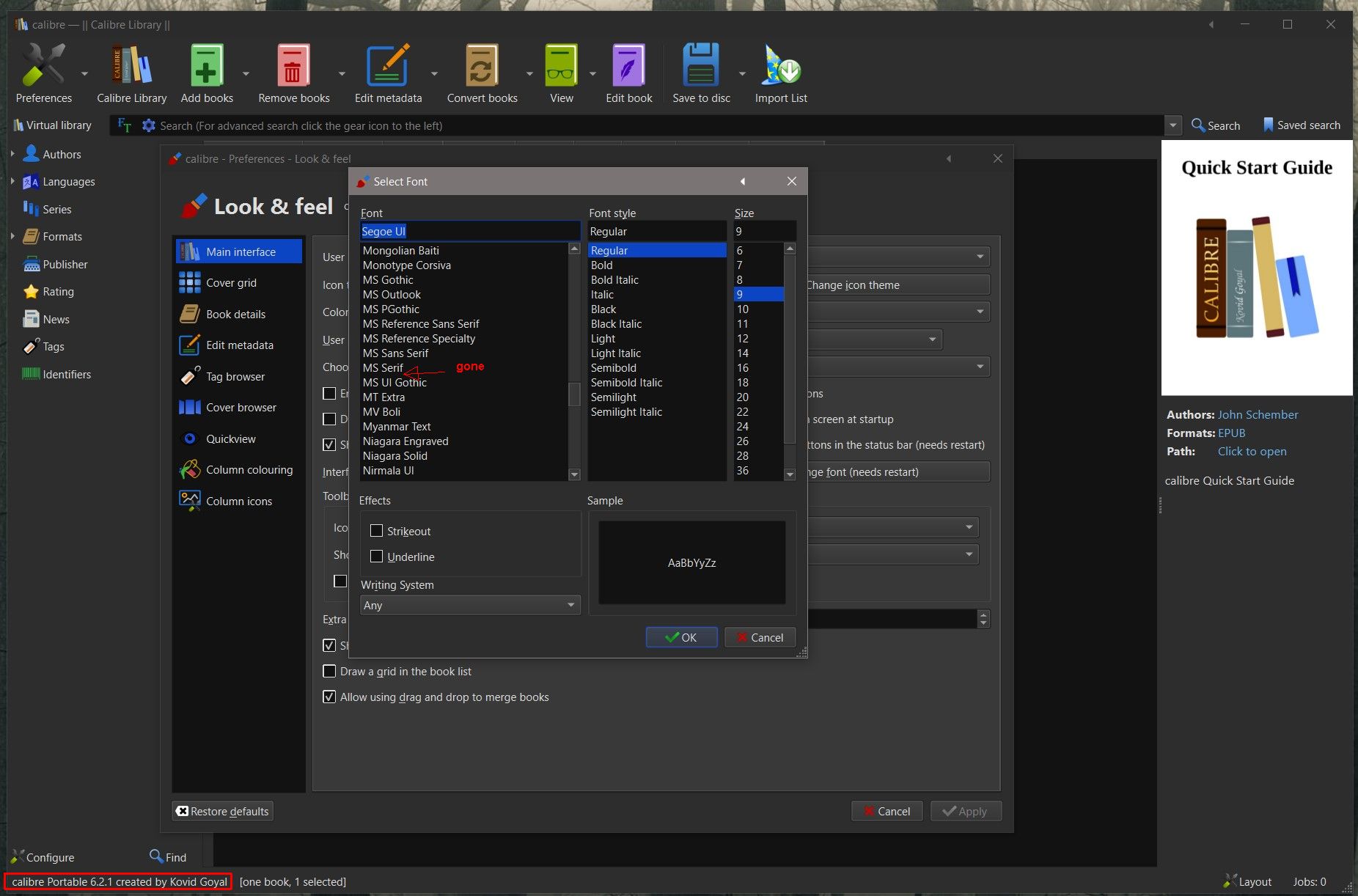The height and width of the screenshot is (896, 1358).
Task: Click Restore defaults button
Action: 223,811
